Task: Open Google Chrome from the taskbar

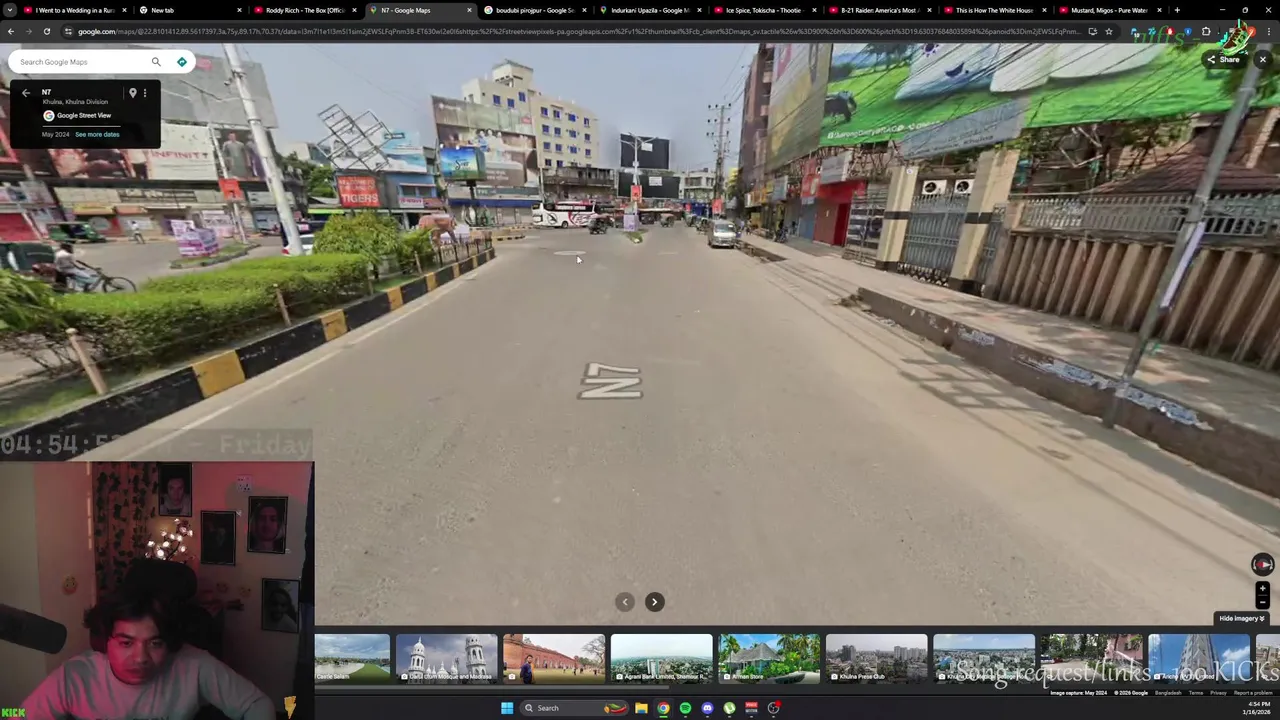Action: tap(663, 708)
